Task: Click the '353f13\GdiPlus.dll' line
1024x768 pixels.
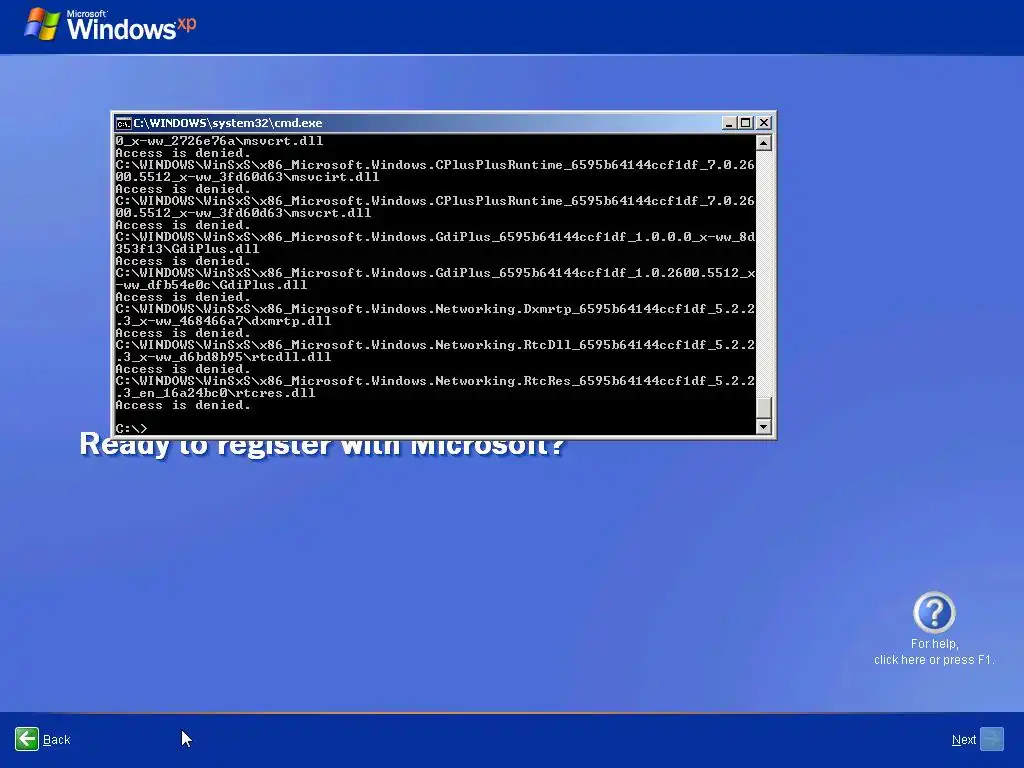Action: (187, 249)
